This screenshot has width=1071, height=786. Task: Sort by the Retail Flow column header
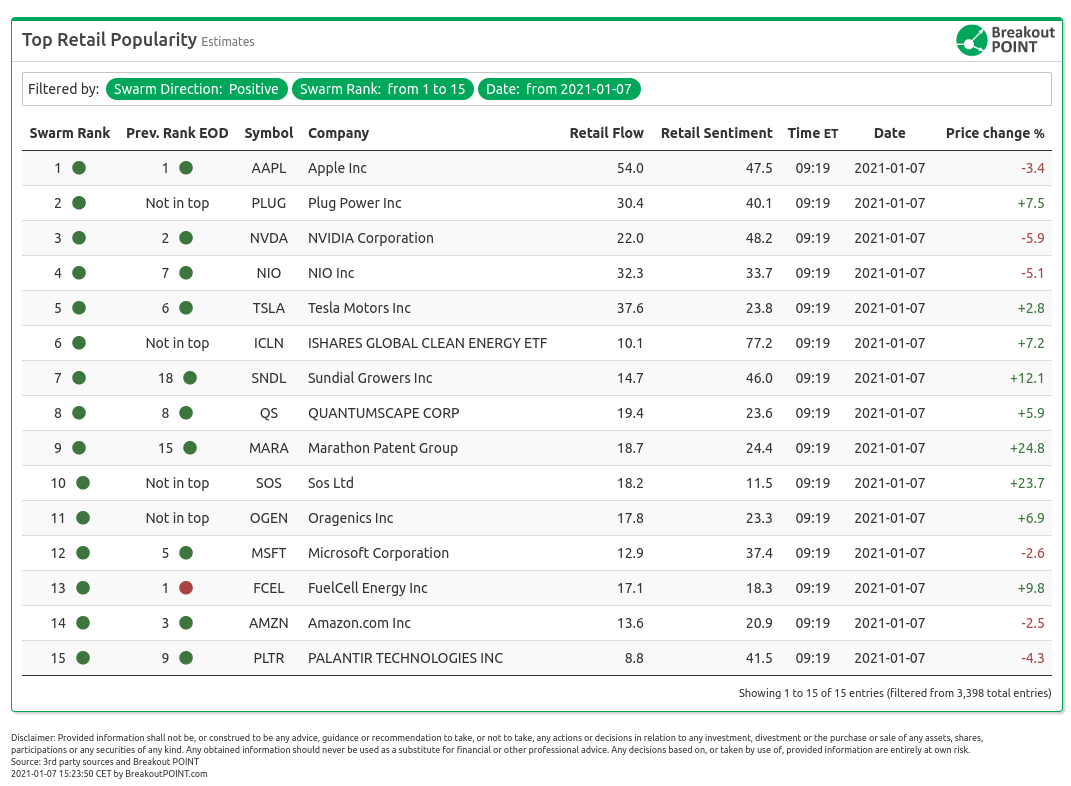click(606, 133)
